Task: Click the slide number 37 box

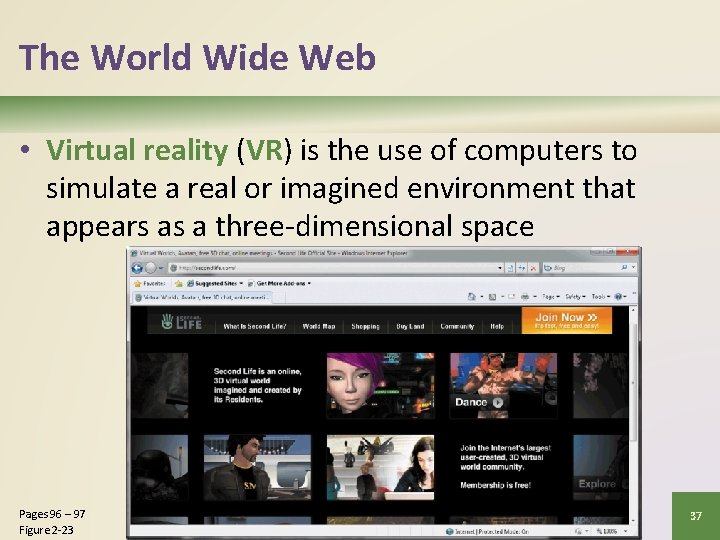Action: tap(696, 516)
